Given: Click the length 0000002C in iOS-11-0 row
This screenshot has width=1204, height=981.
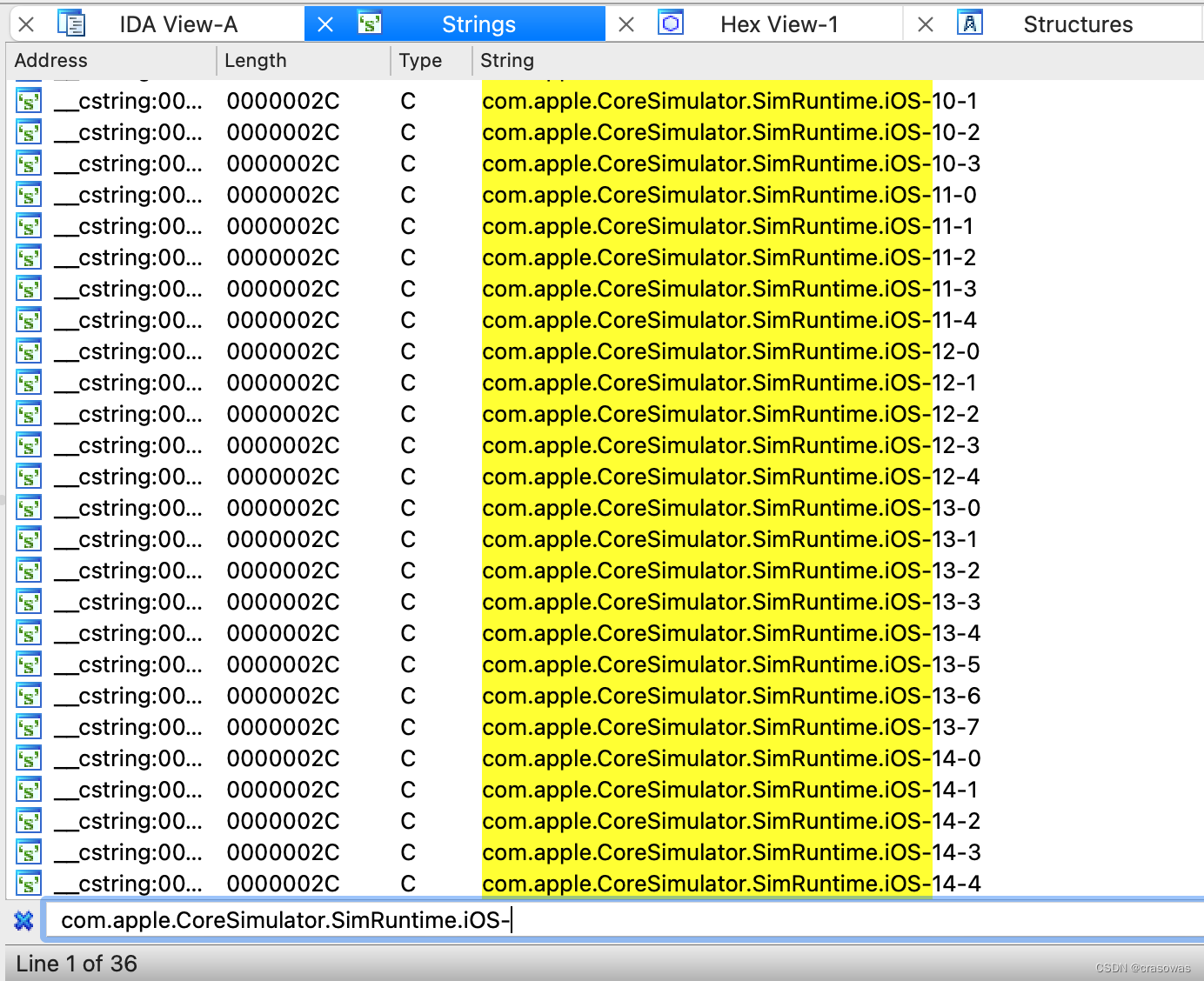Looking at the screenshot, I should point(284,195).
